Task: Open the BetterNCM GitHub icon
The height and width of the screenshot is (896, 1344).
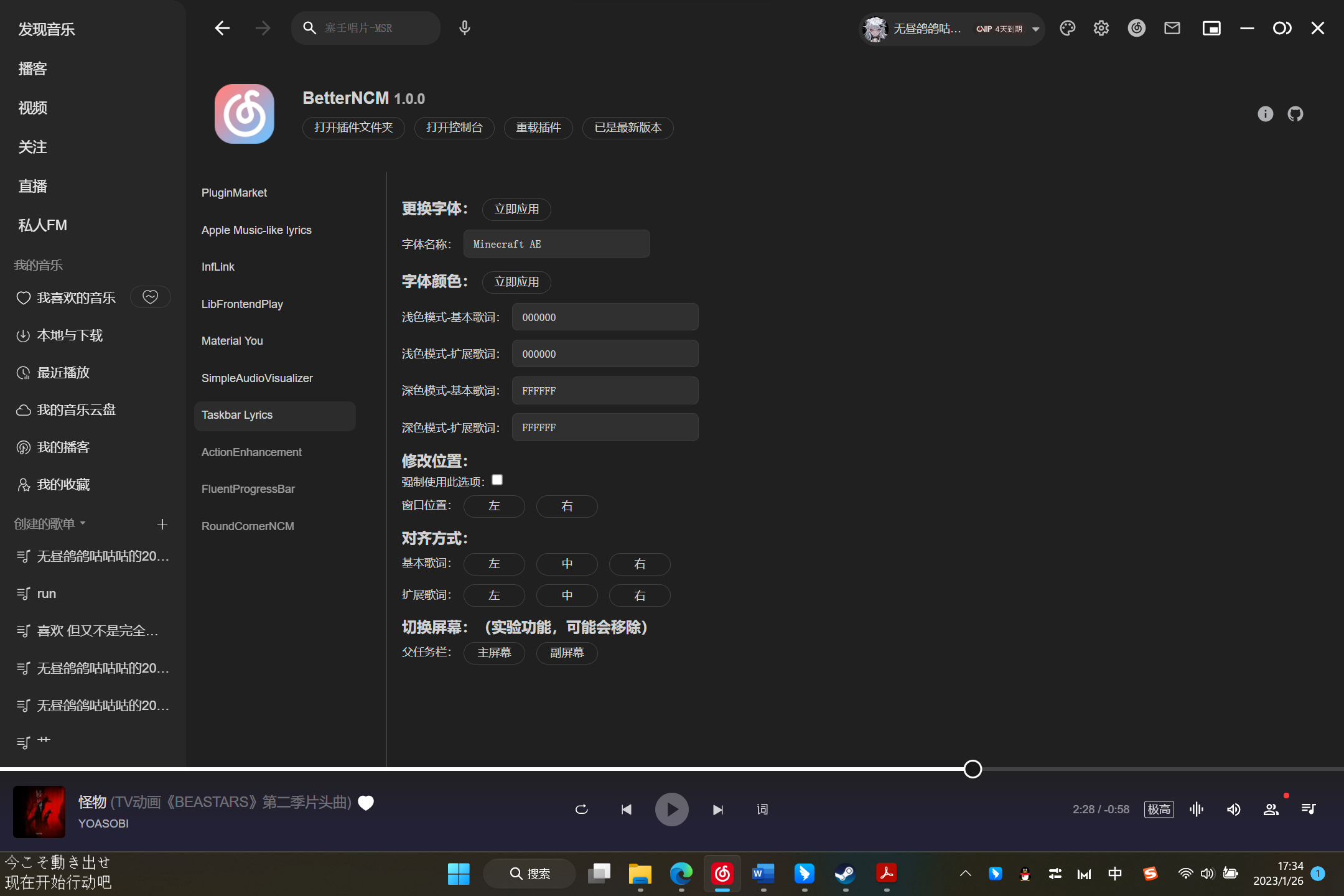Action: click(x=1295, y=114)
